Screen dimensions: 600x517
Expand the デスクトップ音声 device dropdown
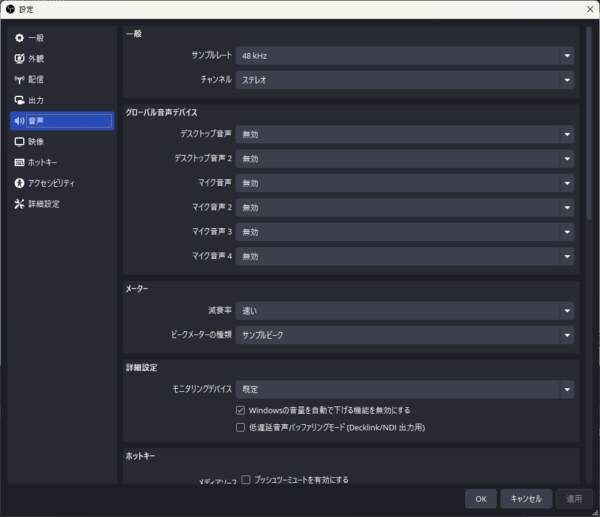[x=404, y=134]
